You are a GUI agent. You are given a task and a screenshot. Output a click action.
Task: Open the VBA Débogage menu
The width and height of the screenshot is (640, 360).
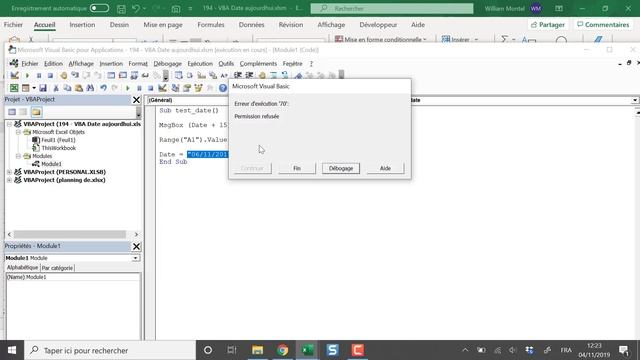pos(167,64)
